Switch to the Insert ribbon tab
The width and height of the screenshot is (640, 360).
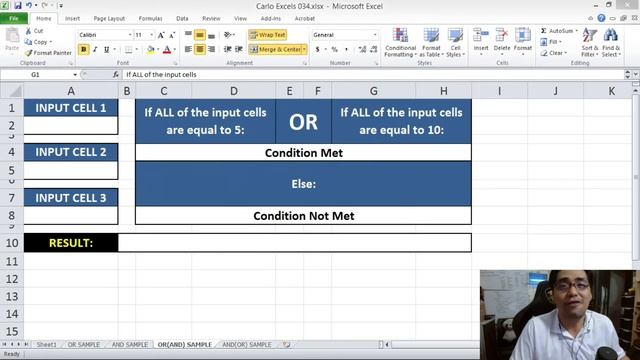[72, 18]
